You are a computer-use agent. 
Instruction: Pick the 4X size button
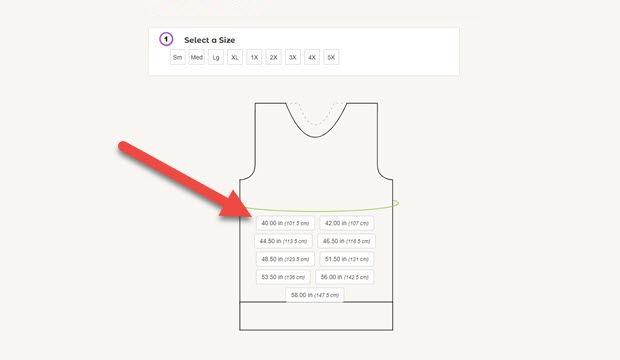point(312,57)
